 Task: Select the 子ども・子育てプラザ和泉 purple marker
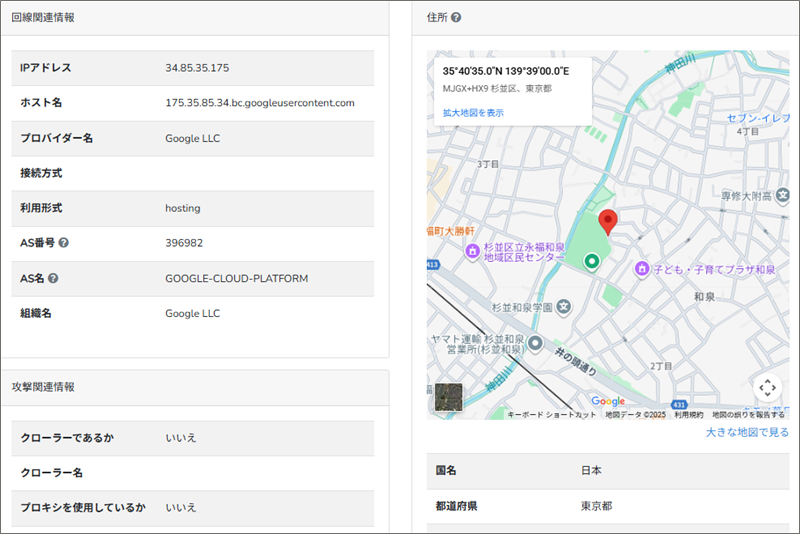[x=643, y=269]
